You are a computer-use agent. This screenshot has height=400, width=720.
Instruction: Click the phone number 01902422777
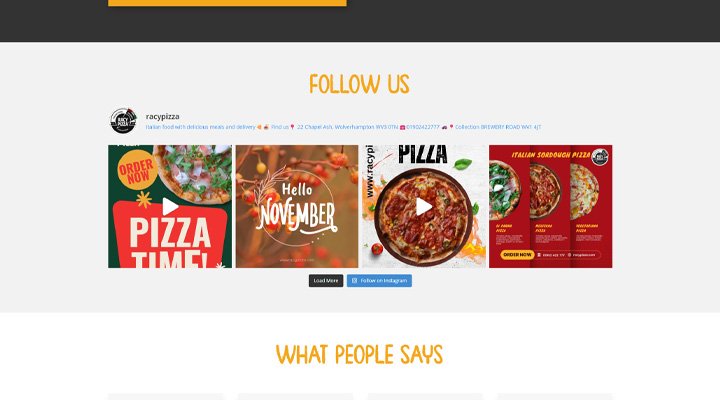[x=422, y=127]
